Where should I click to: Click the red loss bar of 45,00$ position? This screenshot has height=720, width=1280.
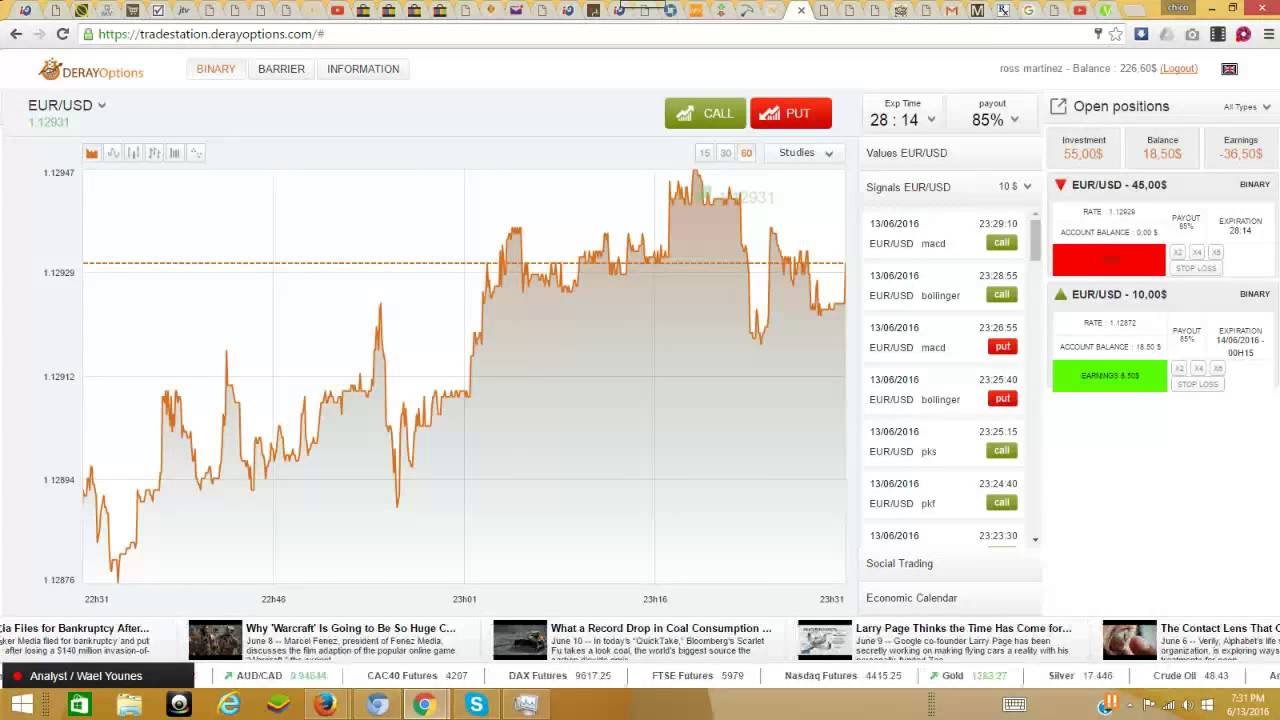click(x=1109, y=260)
